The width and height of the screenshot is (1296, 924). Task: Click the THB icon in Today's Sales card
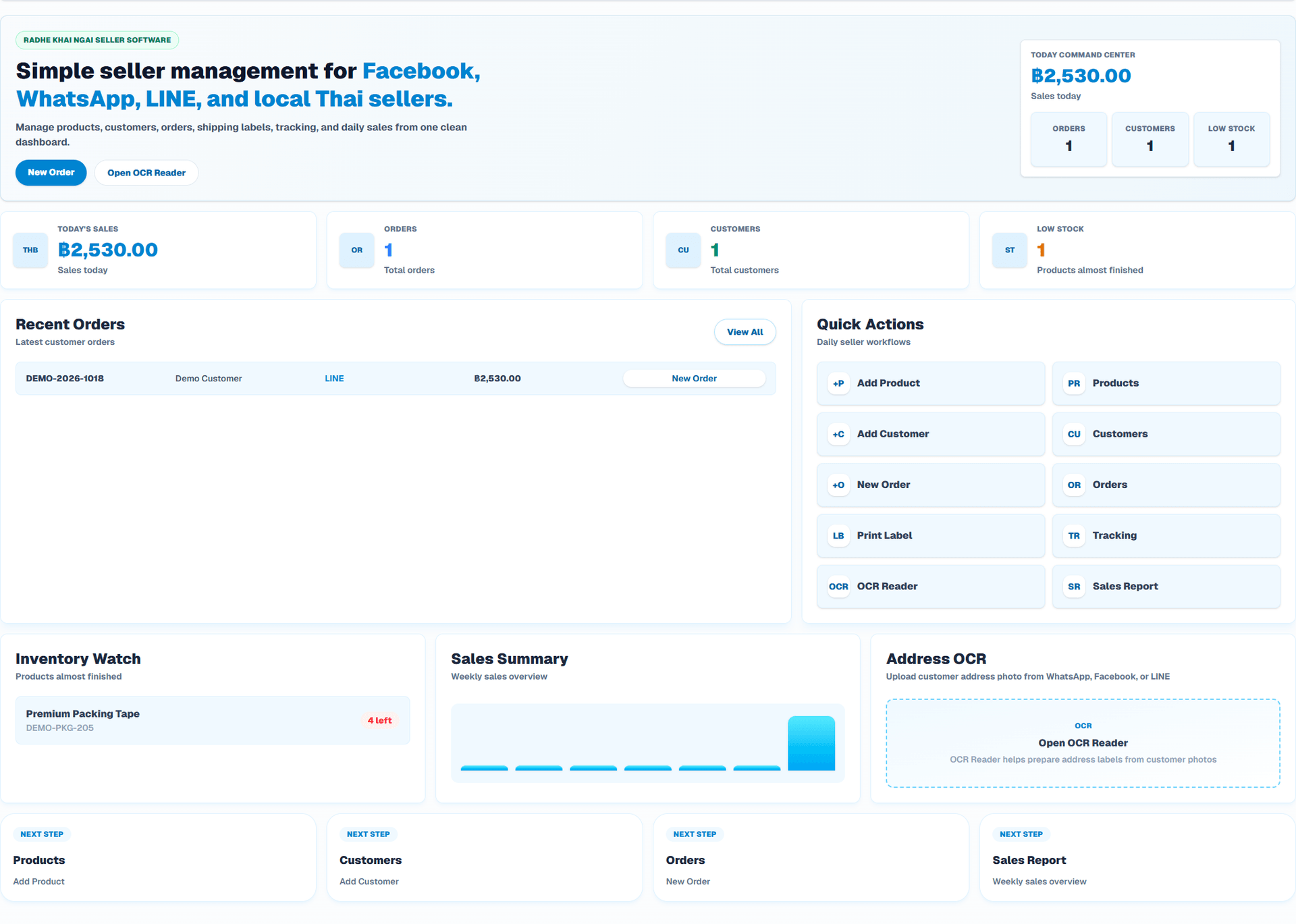[30, 250]
